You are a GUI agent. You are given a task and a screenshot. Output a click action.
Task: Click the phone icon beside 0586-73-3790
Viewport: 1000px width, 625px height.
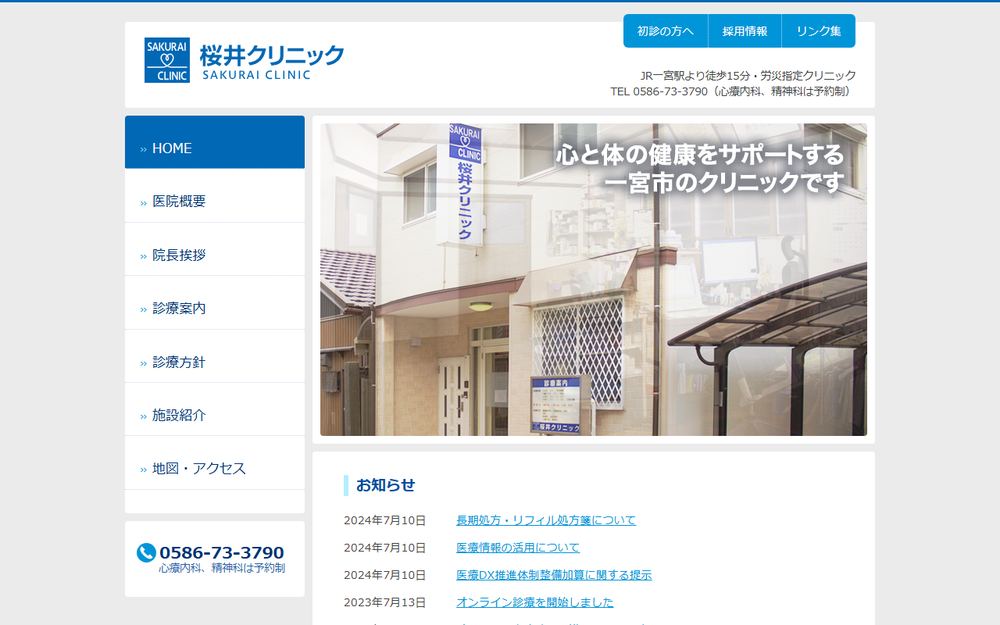[146, 552]
